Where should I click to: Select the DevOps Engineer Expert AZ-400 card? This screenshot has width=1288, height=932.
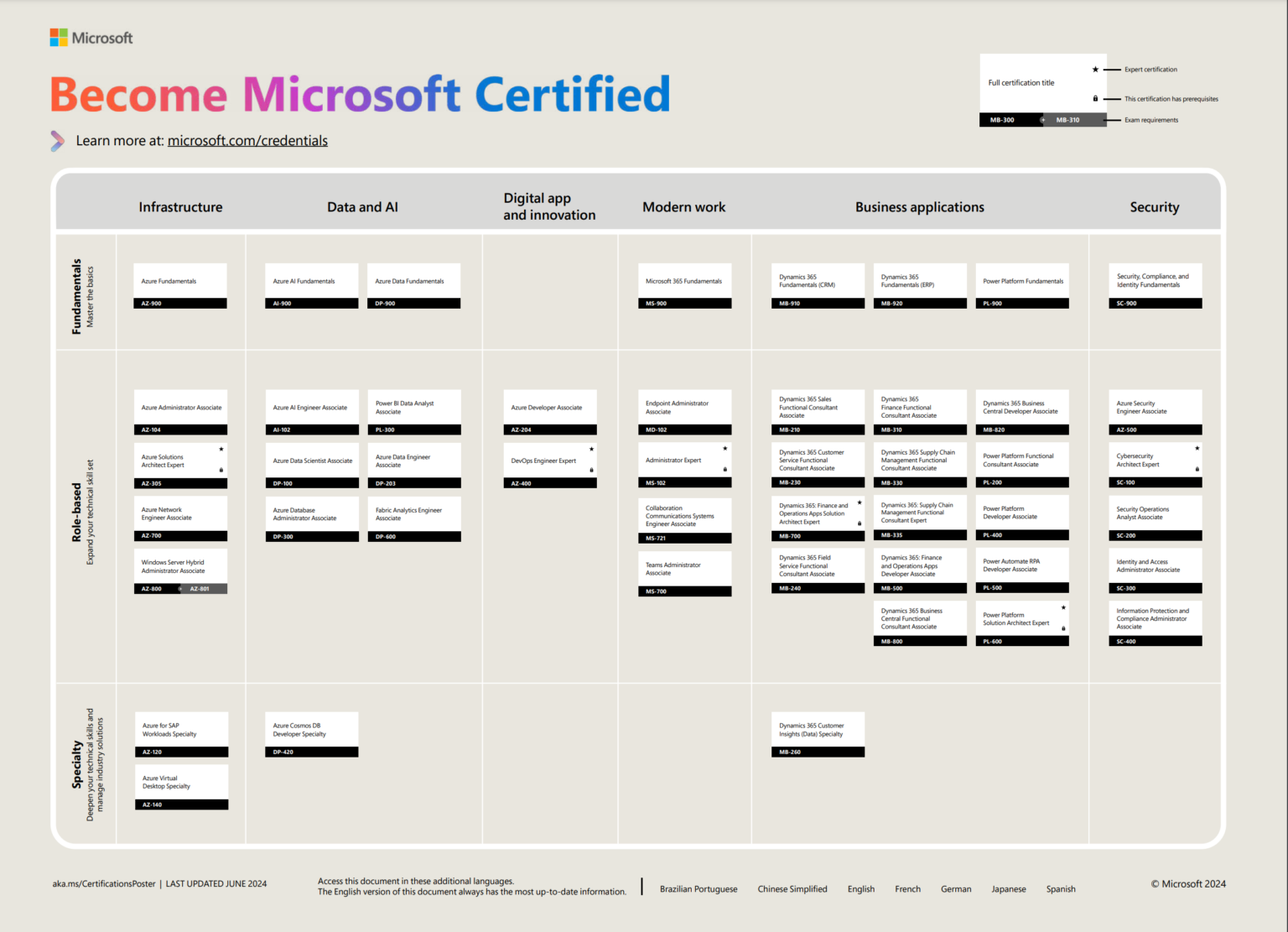point(549,463)
